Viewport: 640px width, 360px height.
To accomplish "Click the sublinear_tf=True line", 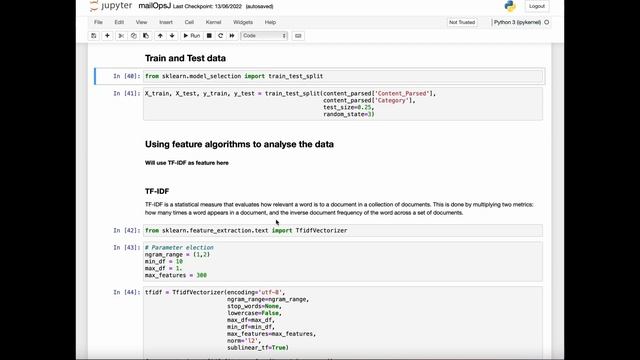I will pos(258,348).
